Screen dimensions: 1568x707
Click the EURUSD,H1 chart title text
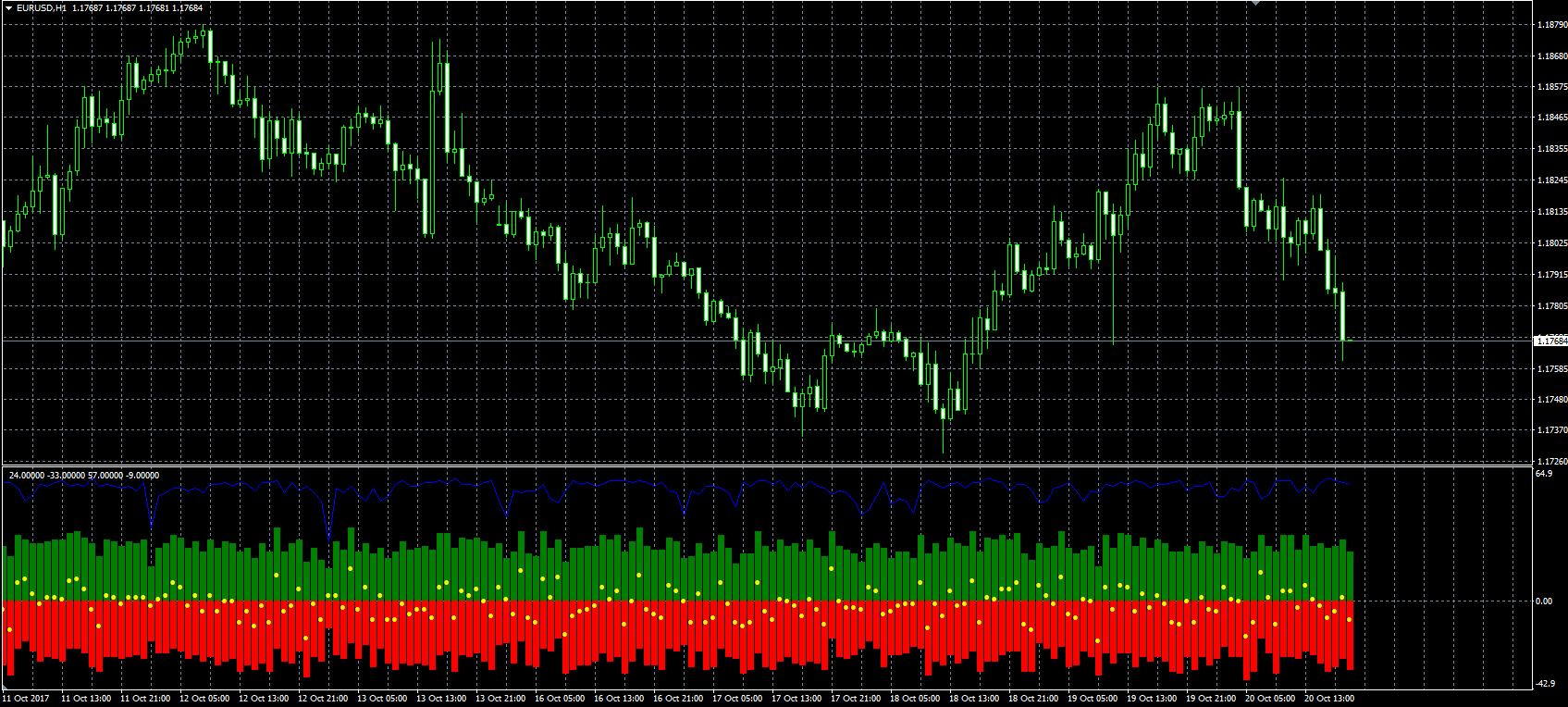coord(41,8)
